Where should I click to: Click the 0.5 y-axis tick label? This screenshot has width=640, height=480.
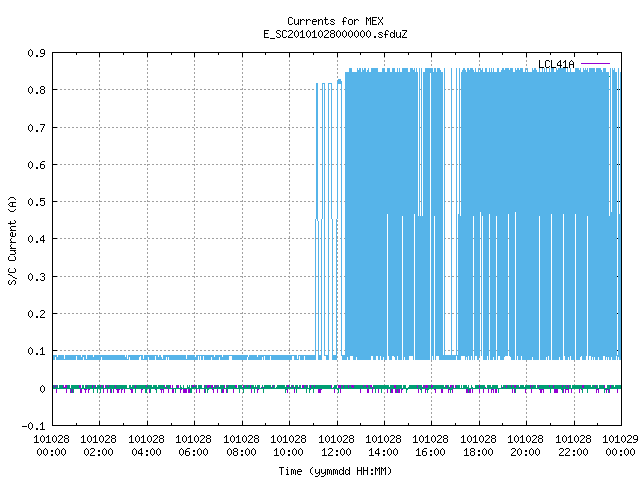click(x=36, y=202)
